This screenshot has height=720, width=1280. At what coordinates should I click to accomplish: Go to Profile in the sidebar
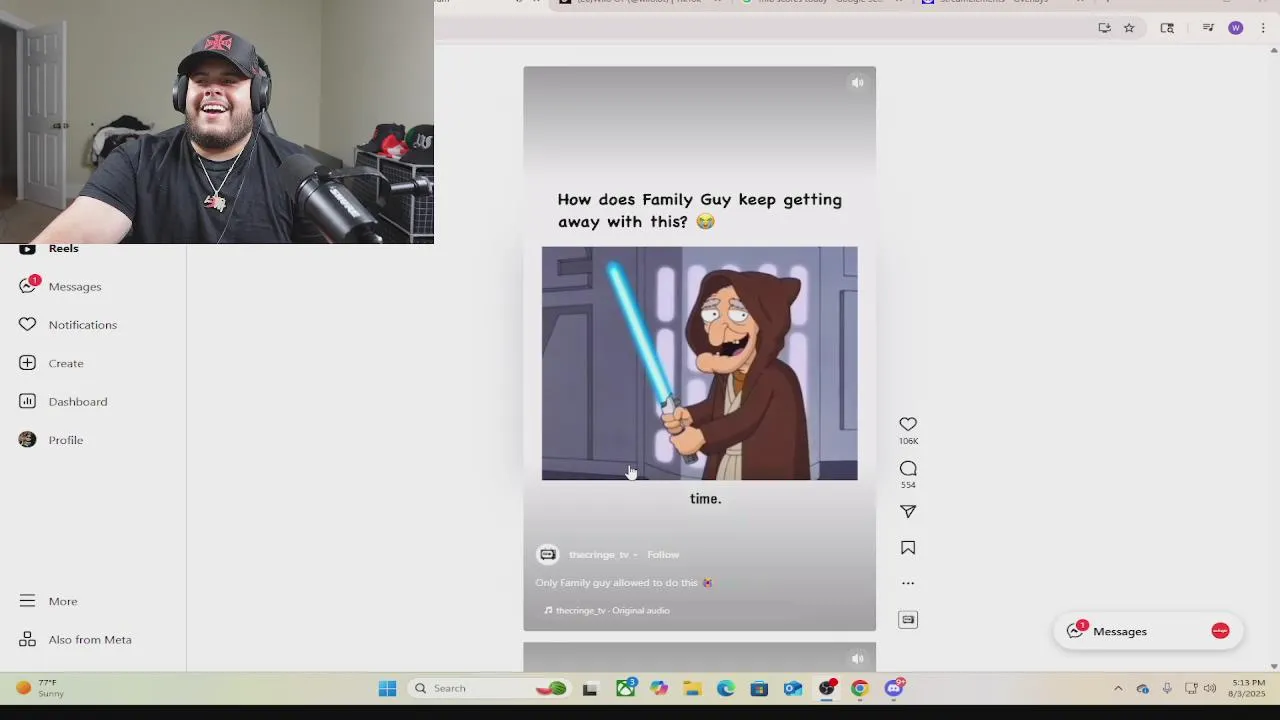click(51, 440)
